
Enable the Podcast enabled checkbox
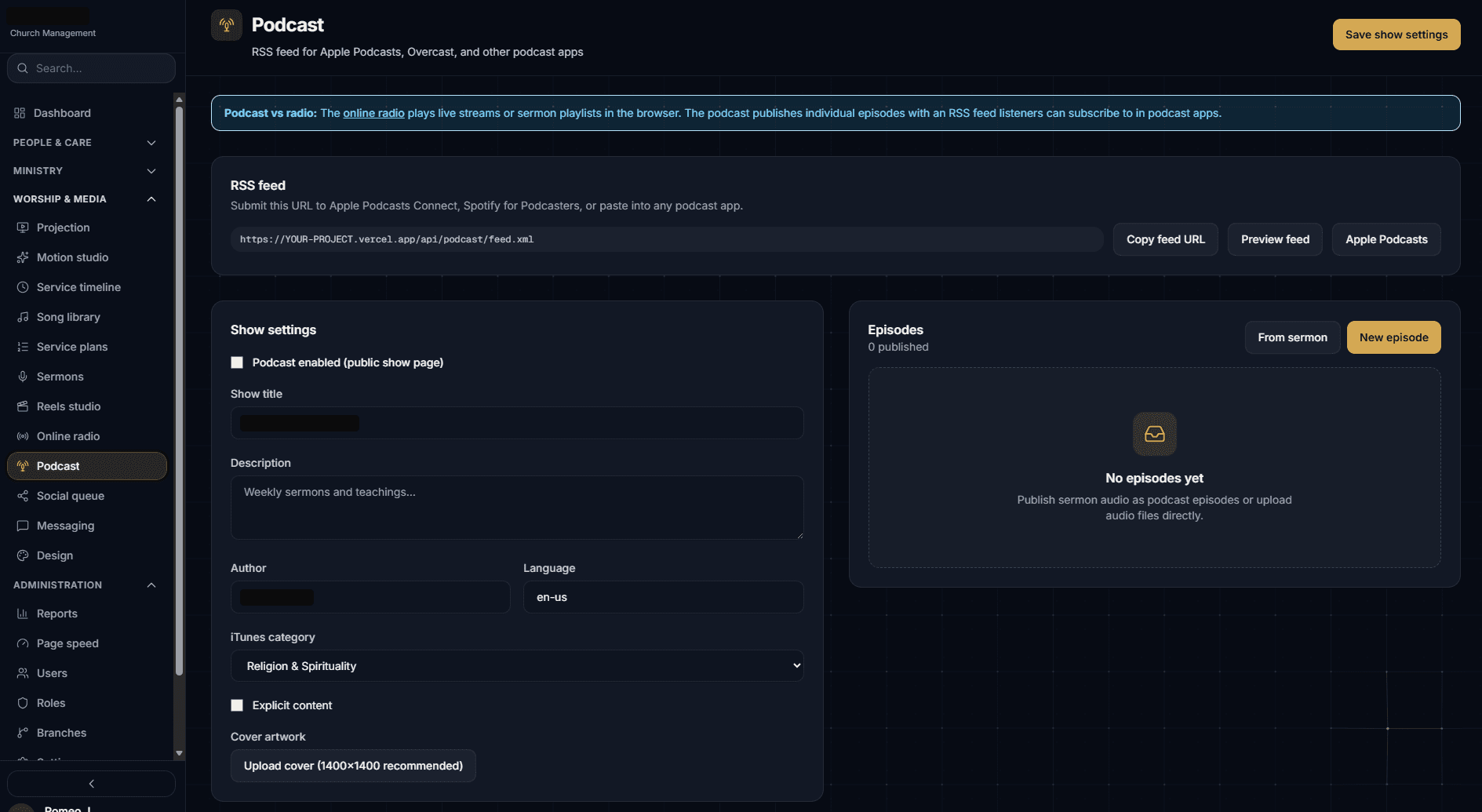tap(237, 362)
